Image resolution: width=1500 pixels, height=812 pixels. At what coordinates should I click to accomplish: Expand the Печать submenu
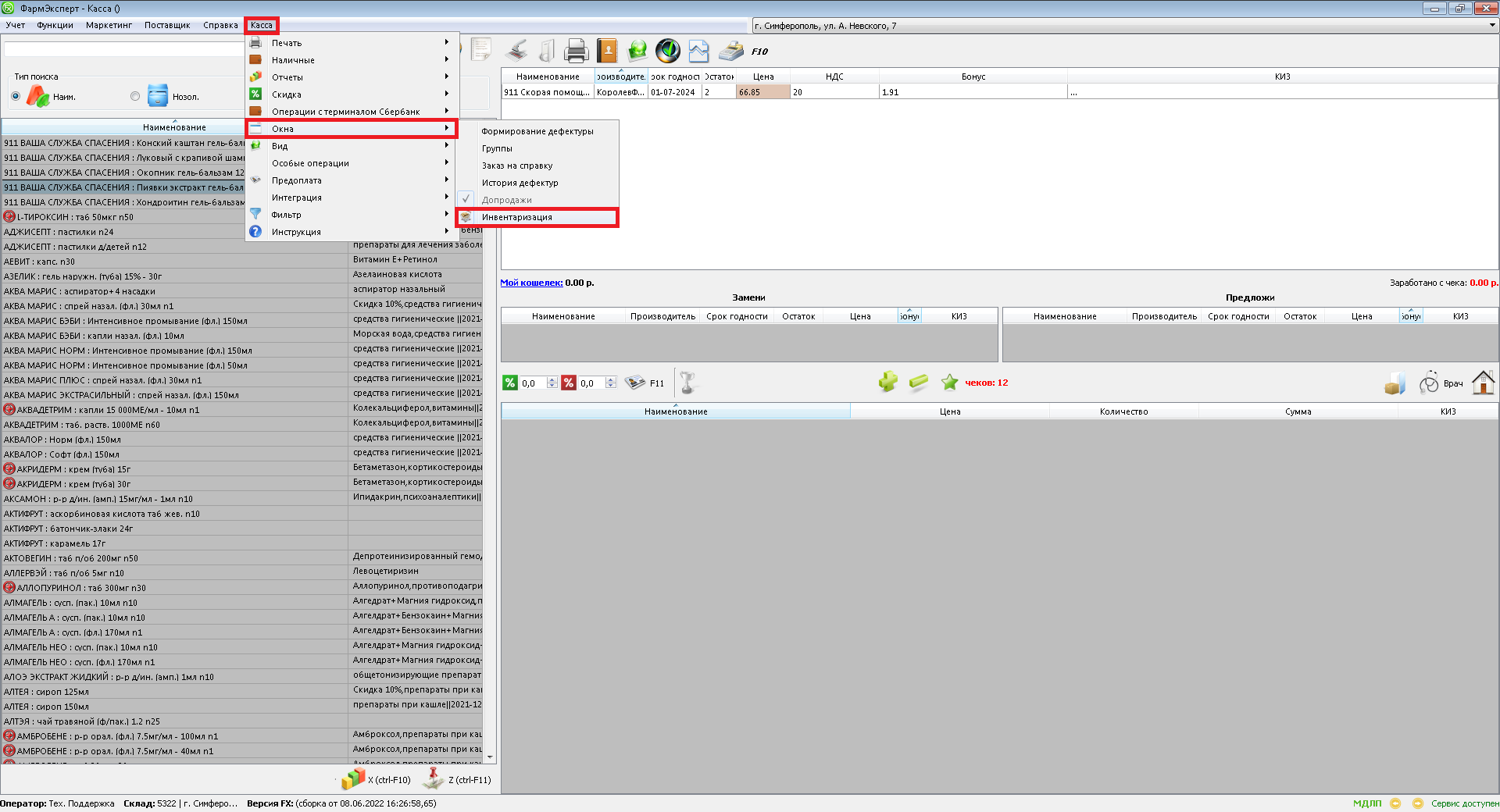pos(352,43)
